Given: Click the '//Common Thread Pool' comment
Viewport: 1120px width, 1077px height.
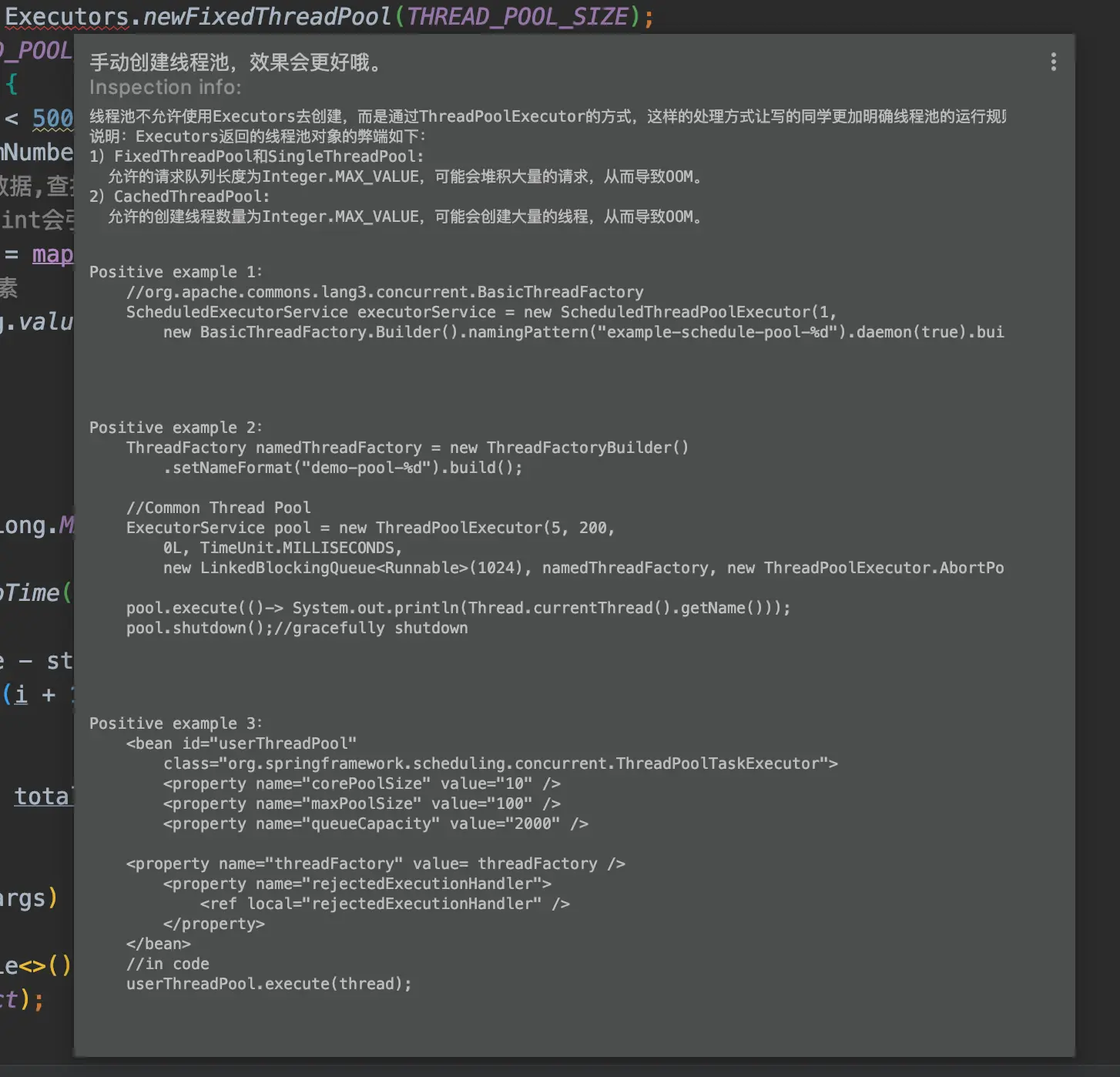Looking at the screenshot, I should (x=219, y=508).
